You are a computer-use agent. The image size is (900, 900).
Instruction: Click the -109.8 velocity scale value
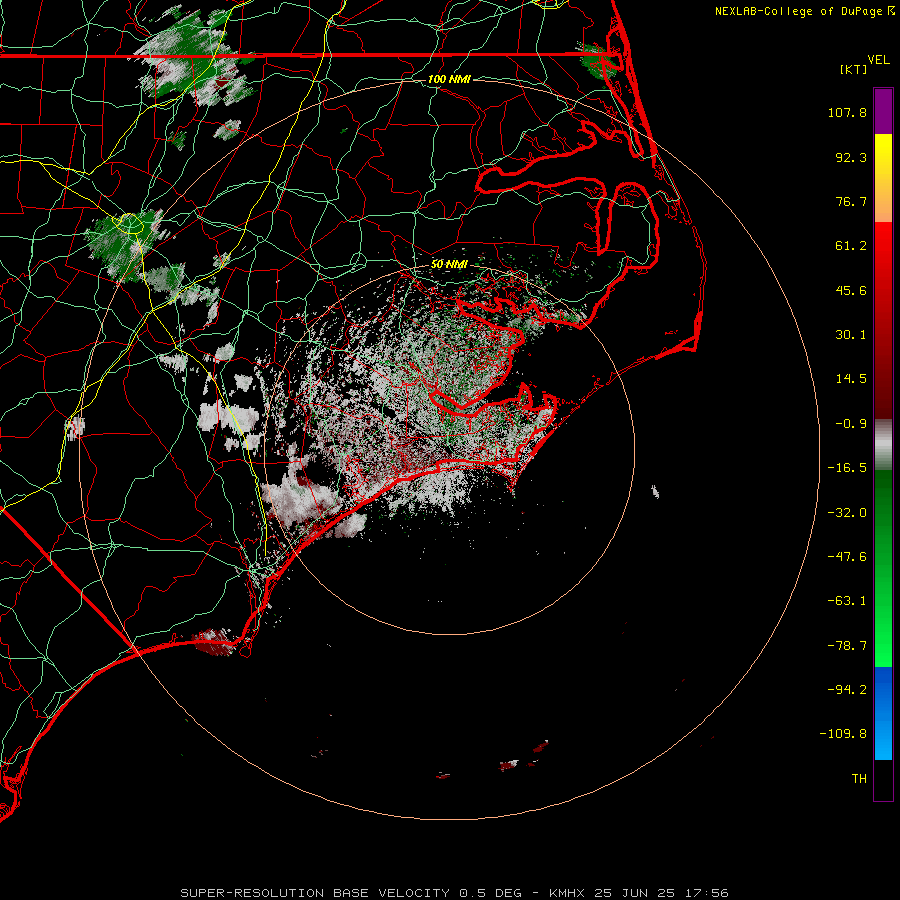(843, 734)
